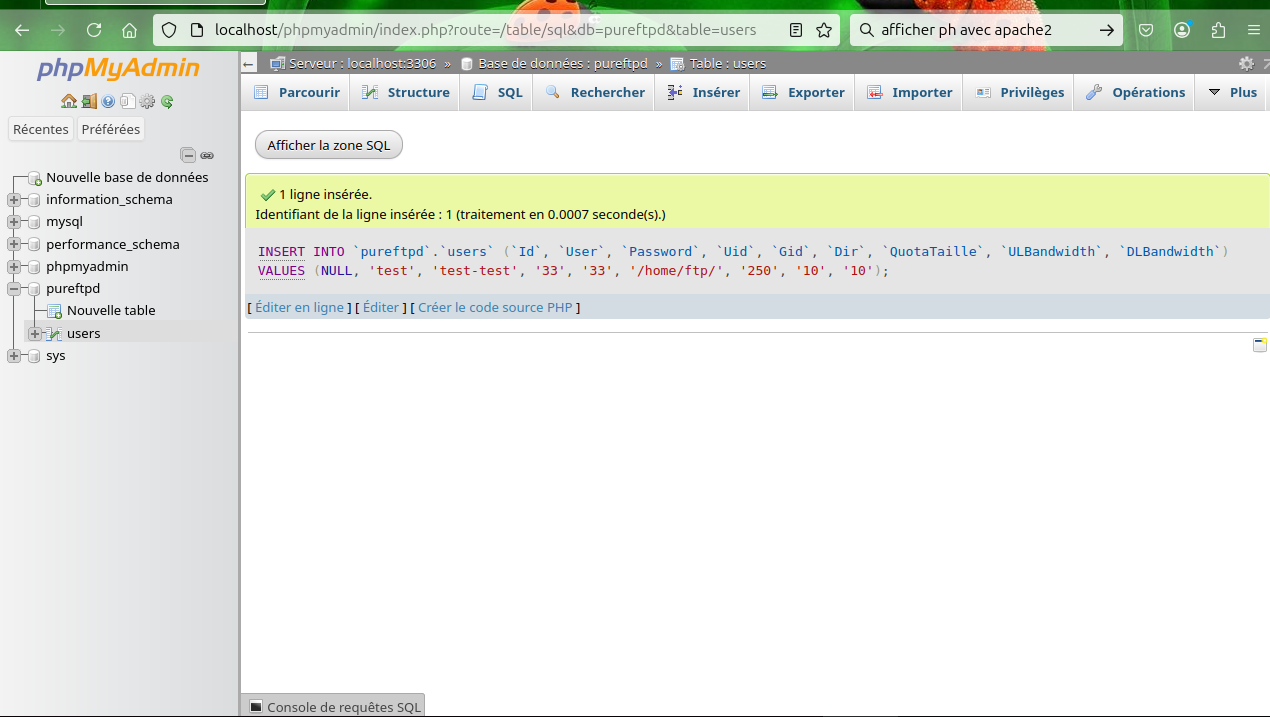Expand the users table node
The image size is (1270, 717).
point(35,334)
